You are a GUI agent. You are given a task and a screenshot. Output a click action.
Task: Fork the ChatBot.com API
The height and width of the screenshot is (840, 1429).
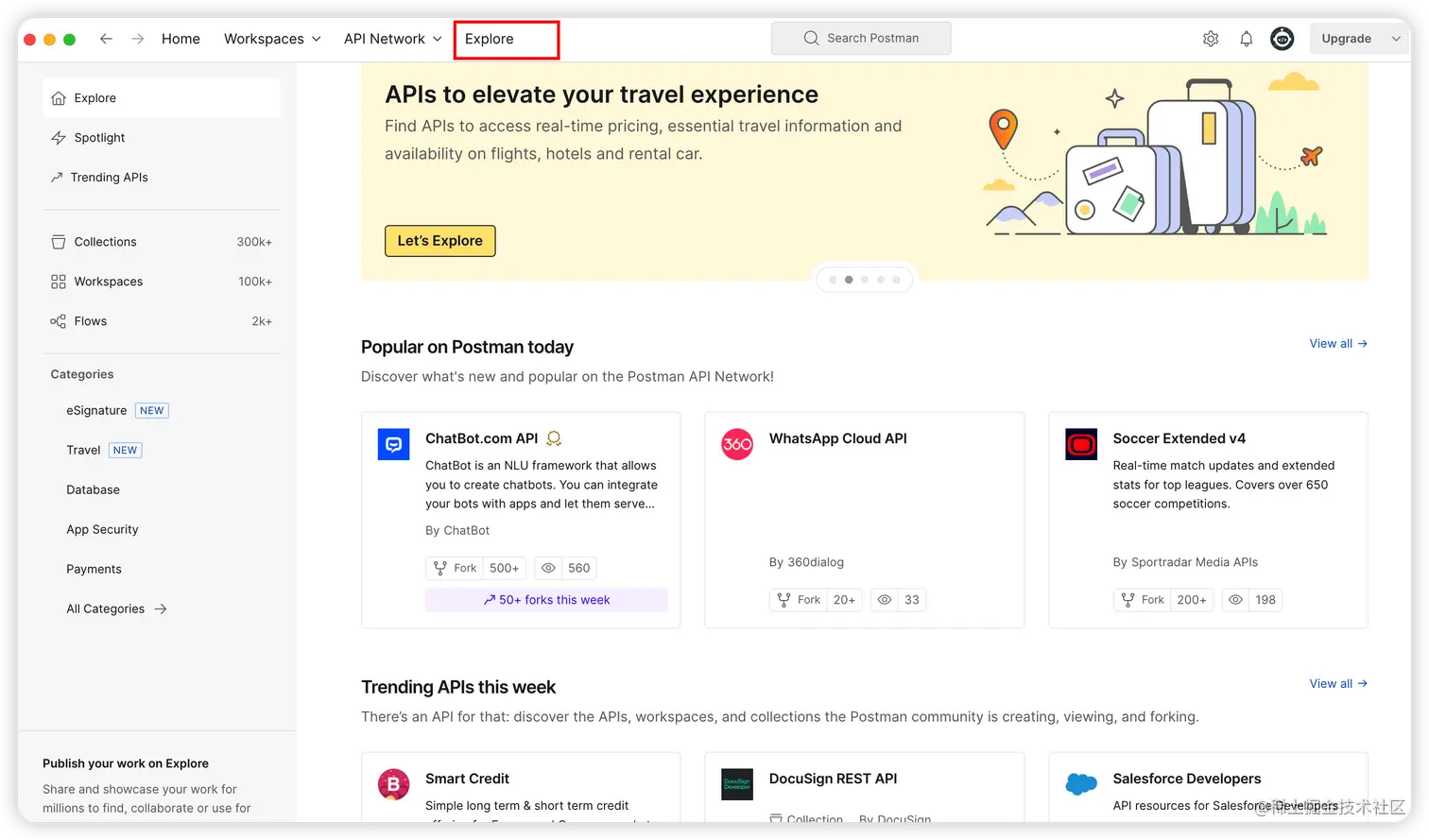click(x=456, y=568)
